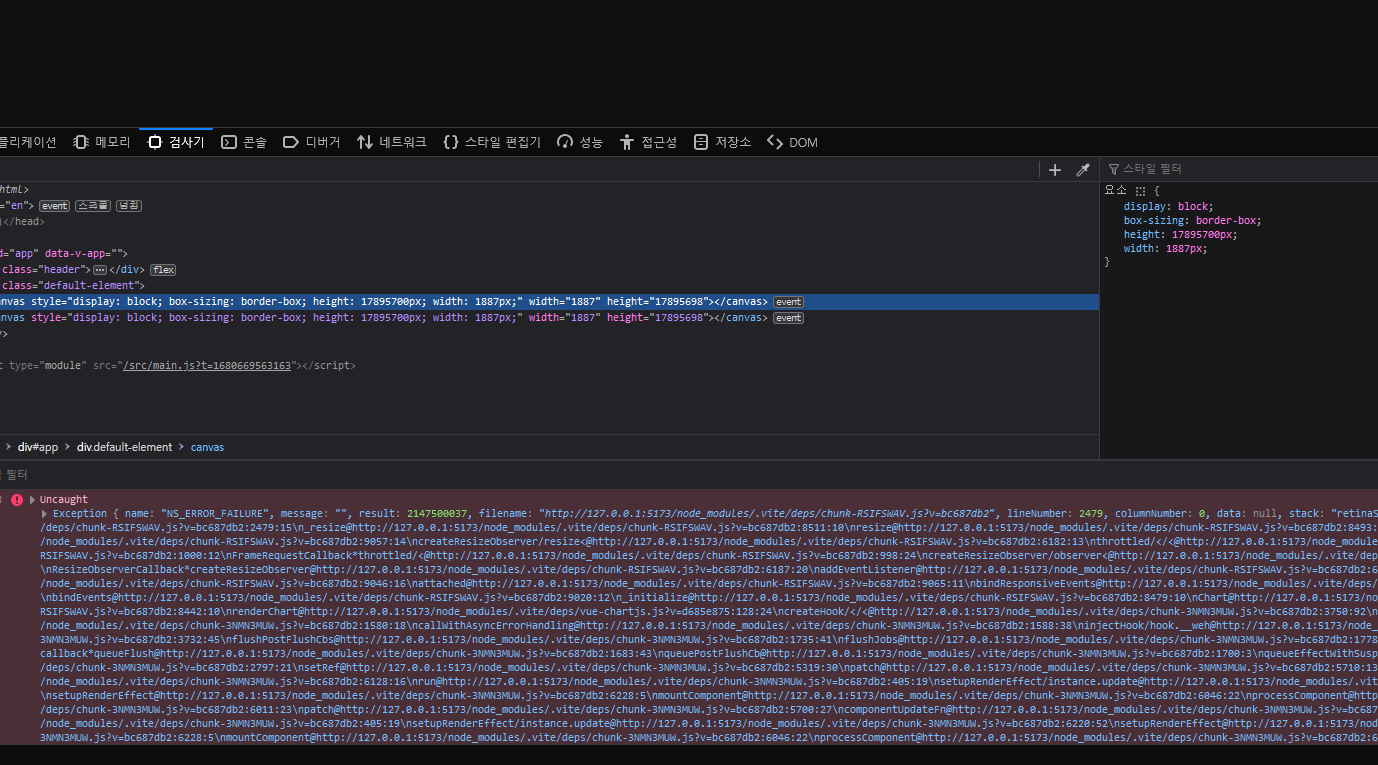
Task: Click the console prompt icon on 콘솔 tab
Action: (229, 142)
